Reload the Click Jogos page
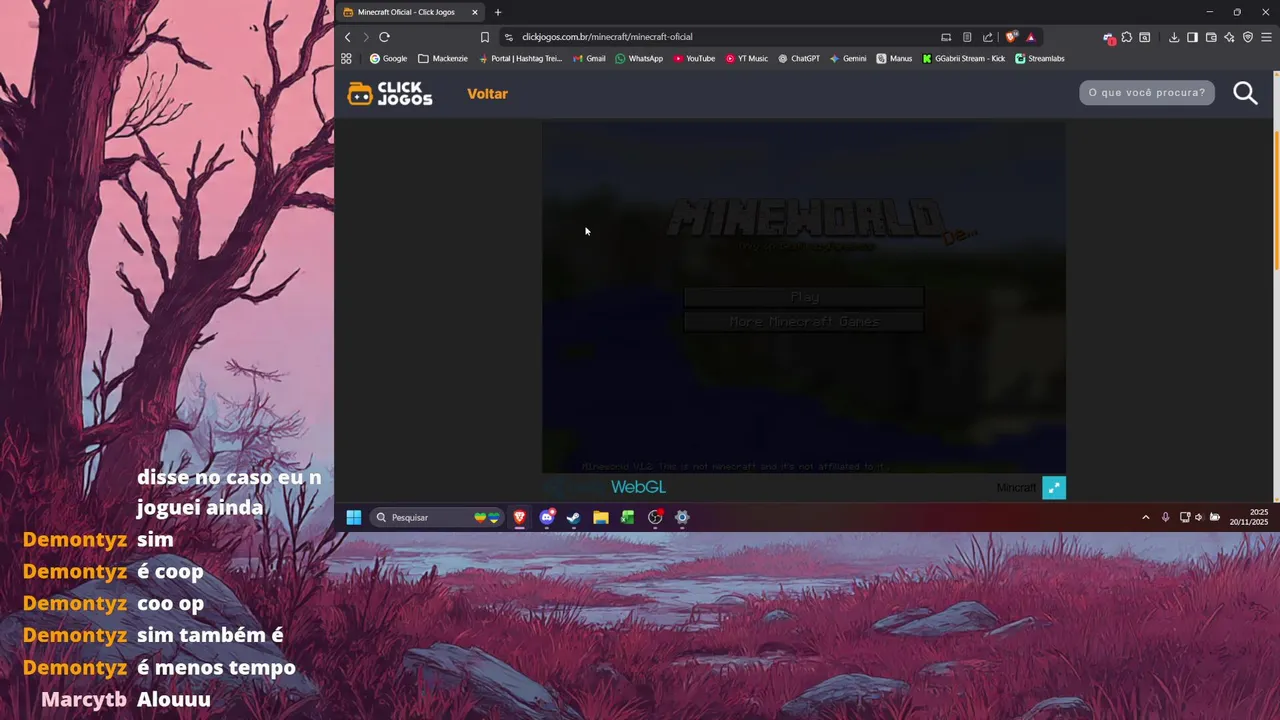Screen dimensions: 1280x720 pyautogui.click(x=384, y=37)
